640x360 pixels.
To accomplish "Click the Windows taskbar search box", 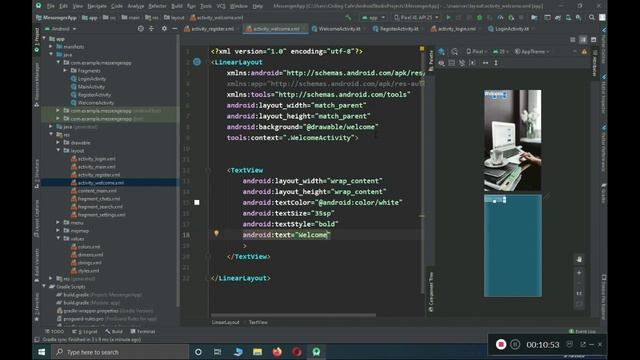I will click(x=120, y=352).
